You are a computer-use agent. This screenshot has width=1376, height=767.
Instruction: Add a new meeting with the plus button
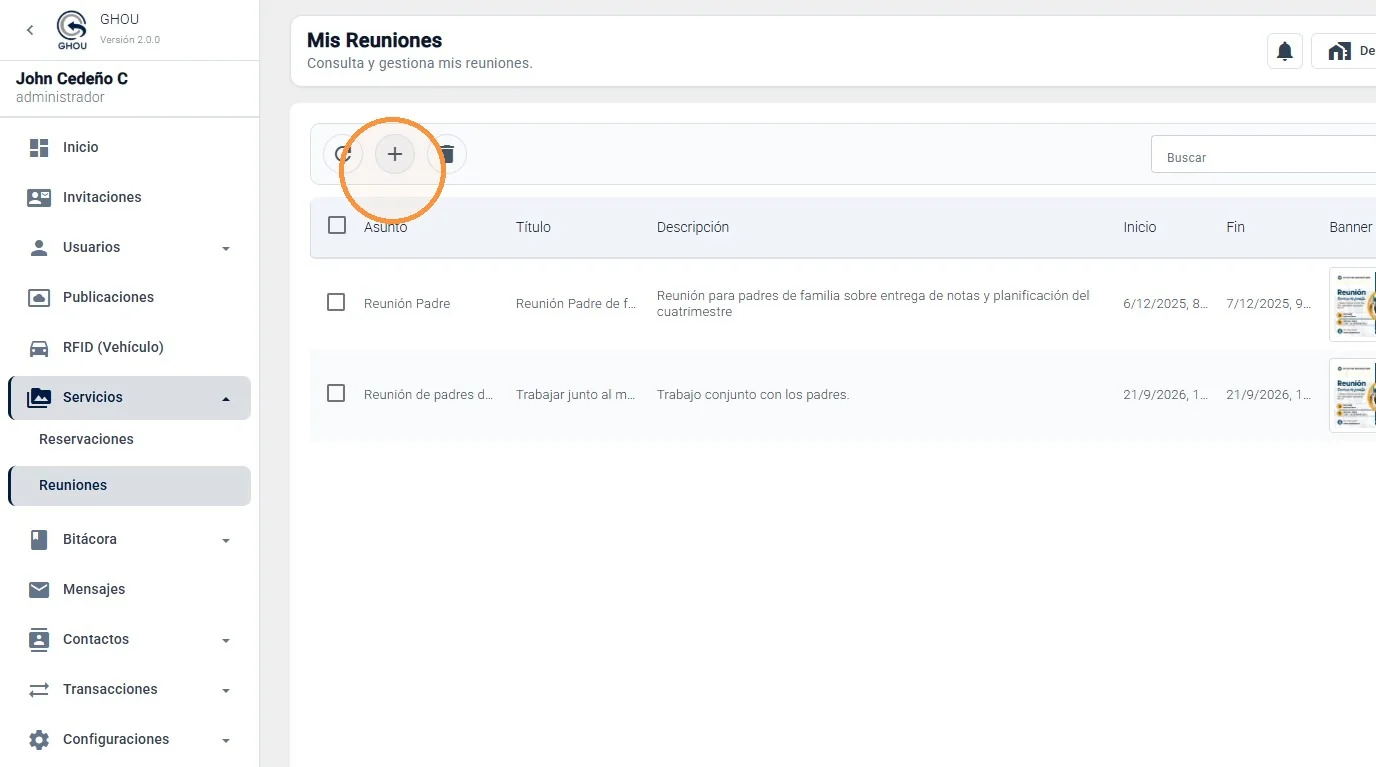point(395,154)
